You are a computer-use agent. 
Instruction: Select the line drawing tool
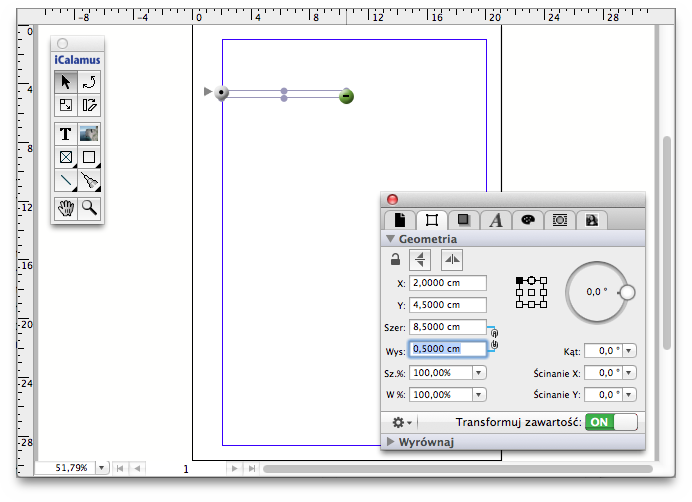tap(66, 180)
